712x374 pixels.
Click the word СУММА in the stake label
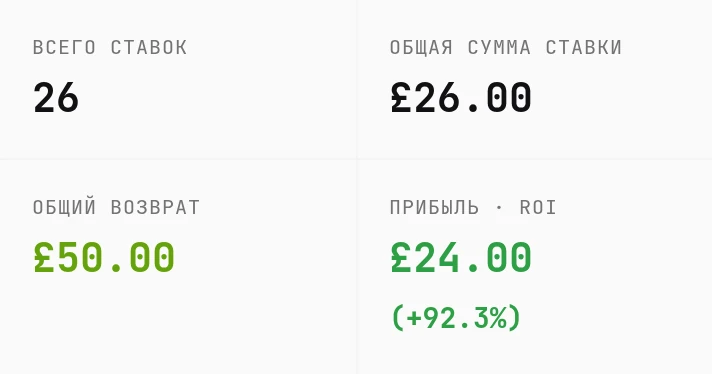[499, 48]
